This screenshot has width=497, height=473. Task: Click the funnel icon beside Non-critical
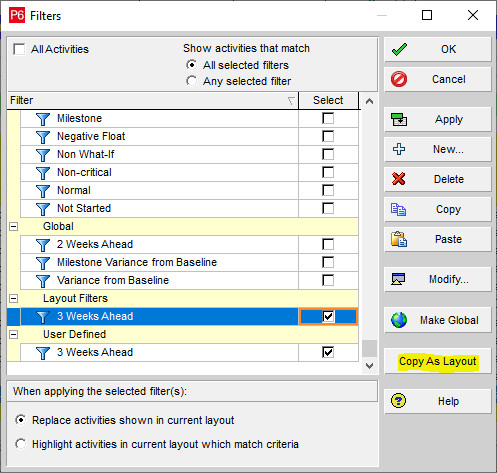tap(43, 173)
